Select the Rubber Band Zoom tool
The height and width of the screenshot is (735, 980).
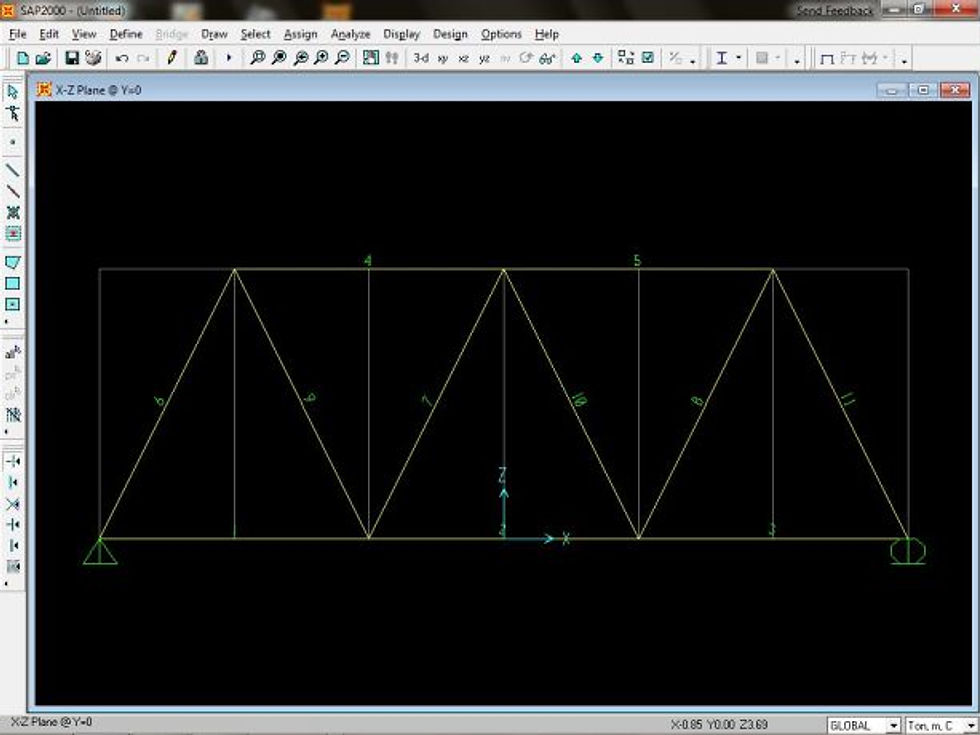coord(257,58)
